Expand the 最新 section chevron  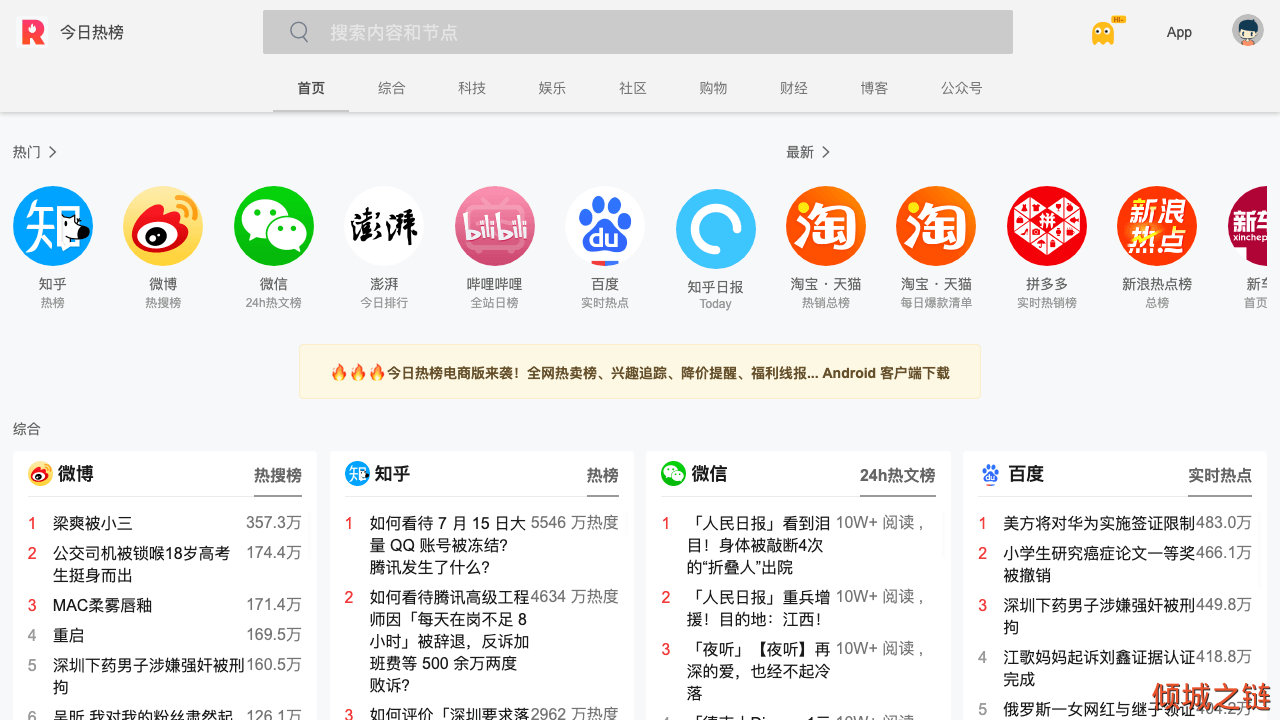[826, 152]
